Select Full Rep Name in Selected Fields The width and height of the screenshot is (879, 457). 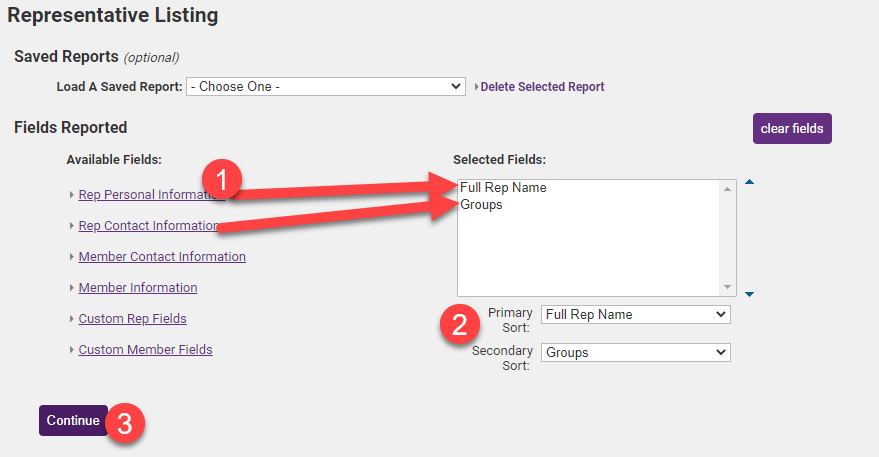(x=503, y=187)
